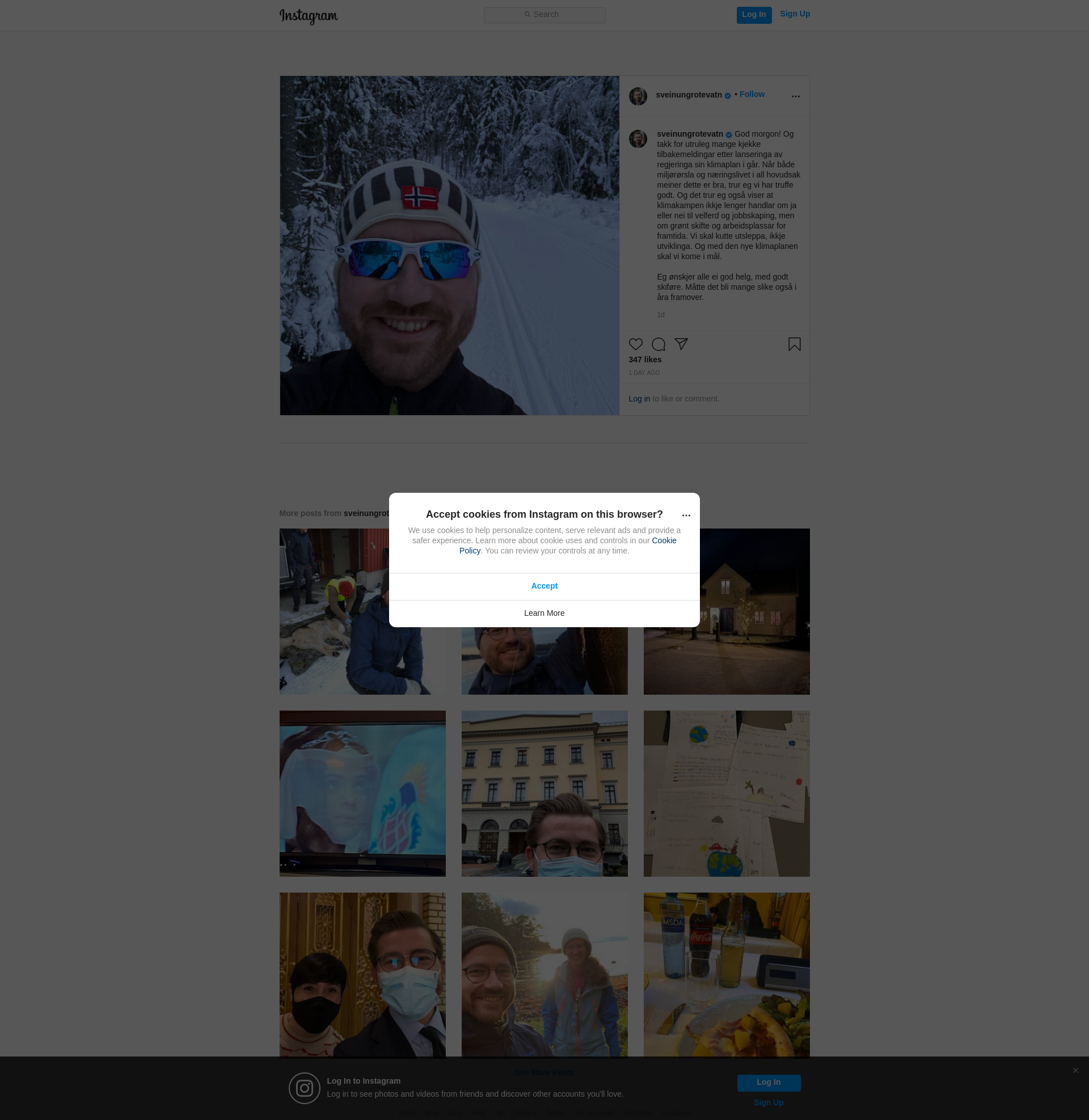
Task: Click the 1 DAY AGO timestamp
Action: click(644, 373)
